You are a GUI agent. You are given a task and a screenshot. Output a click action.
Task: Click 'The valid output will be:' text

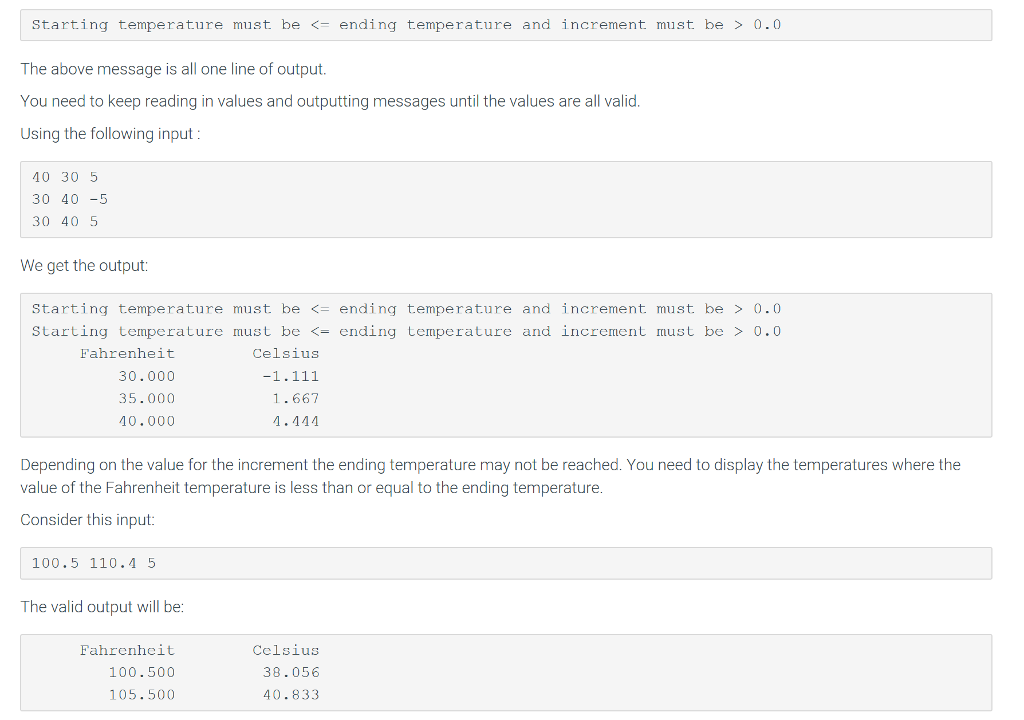[x=102, y=607]
